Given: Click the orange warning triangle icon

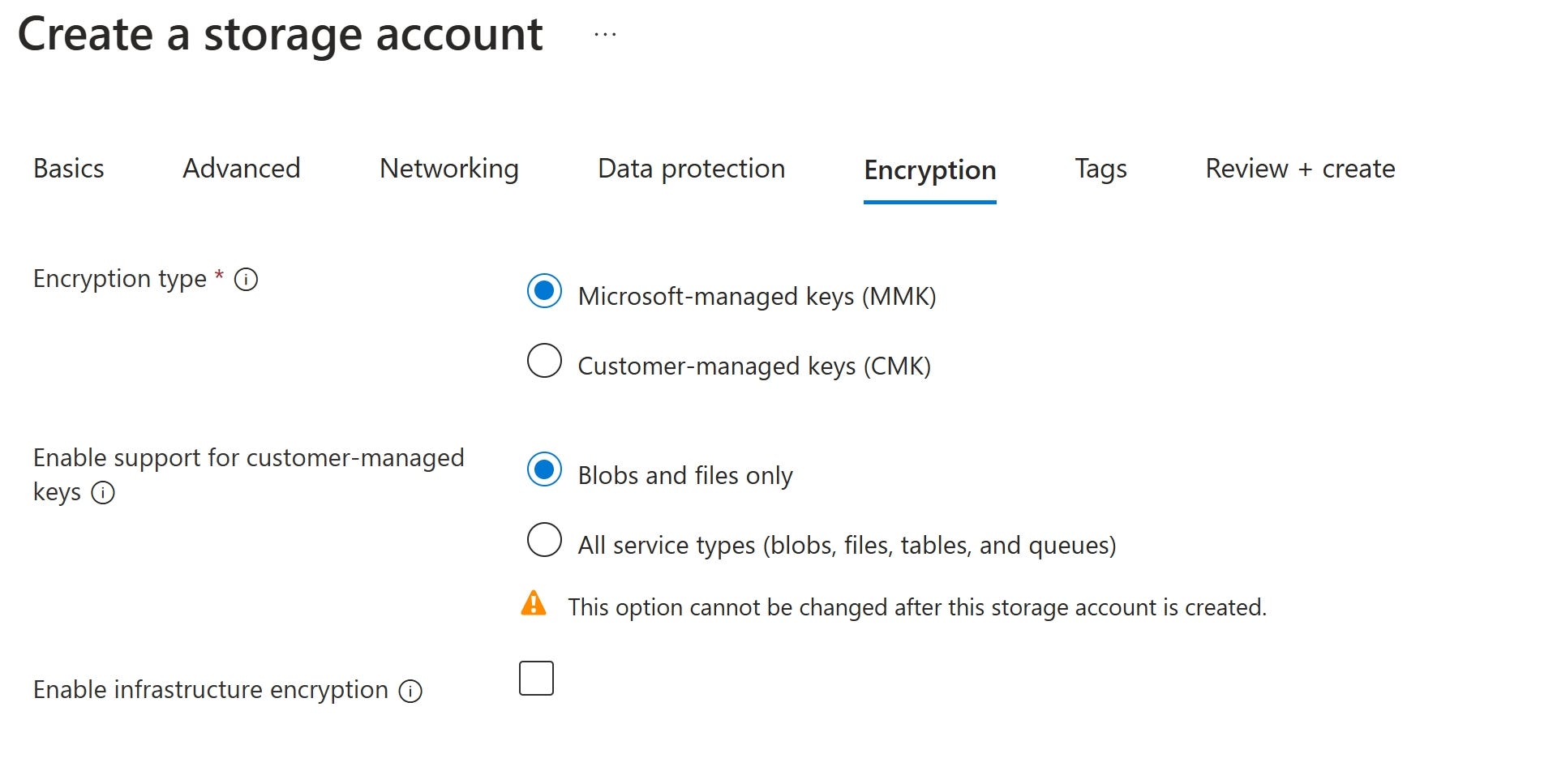Looking at the screenshot, I should (x=534, y=603).
